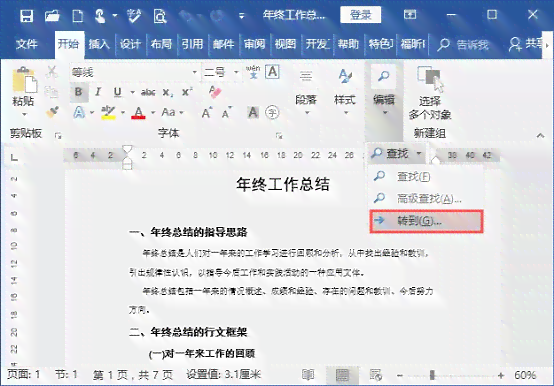Screen dimensions: 554x386
Task: Expand the 查找 find split-button arrow
Action: pos(419,154)
